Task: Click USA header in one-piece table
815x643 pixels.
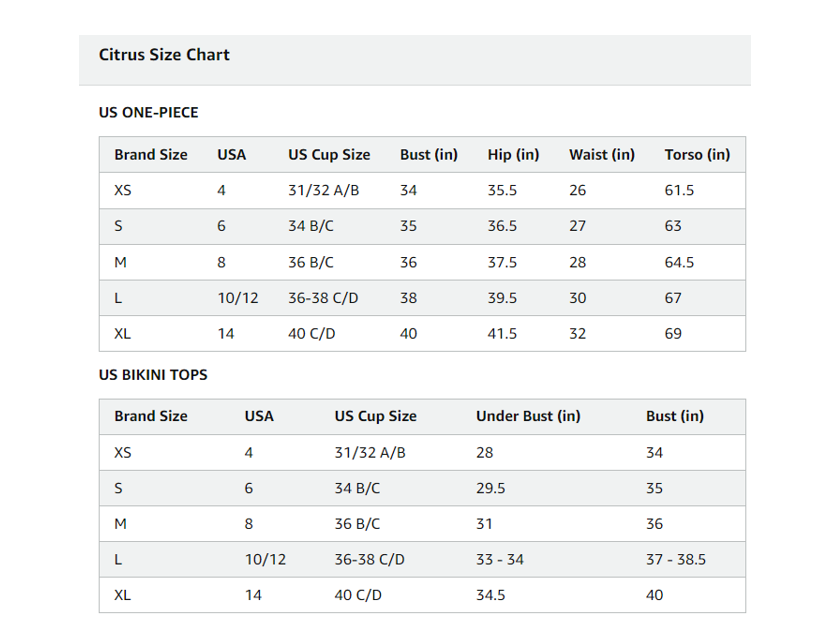Action: [x=231, y=155]
